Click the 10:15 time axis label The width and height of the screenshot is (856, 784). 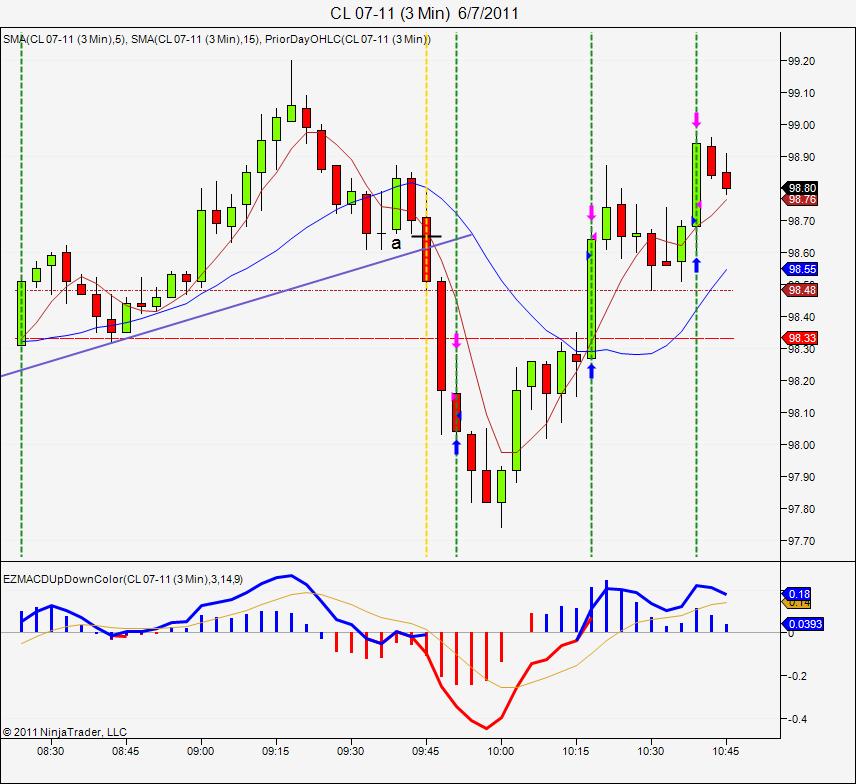point(576,751)
